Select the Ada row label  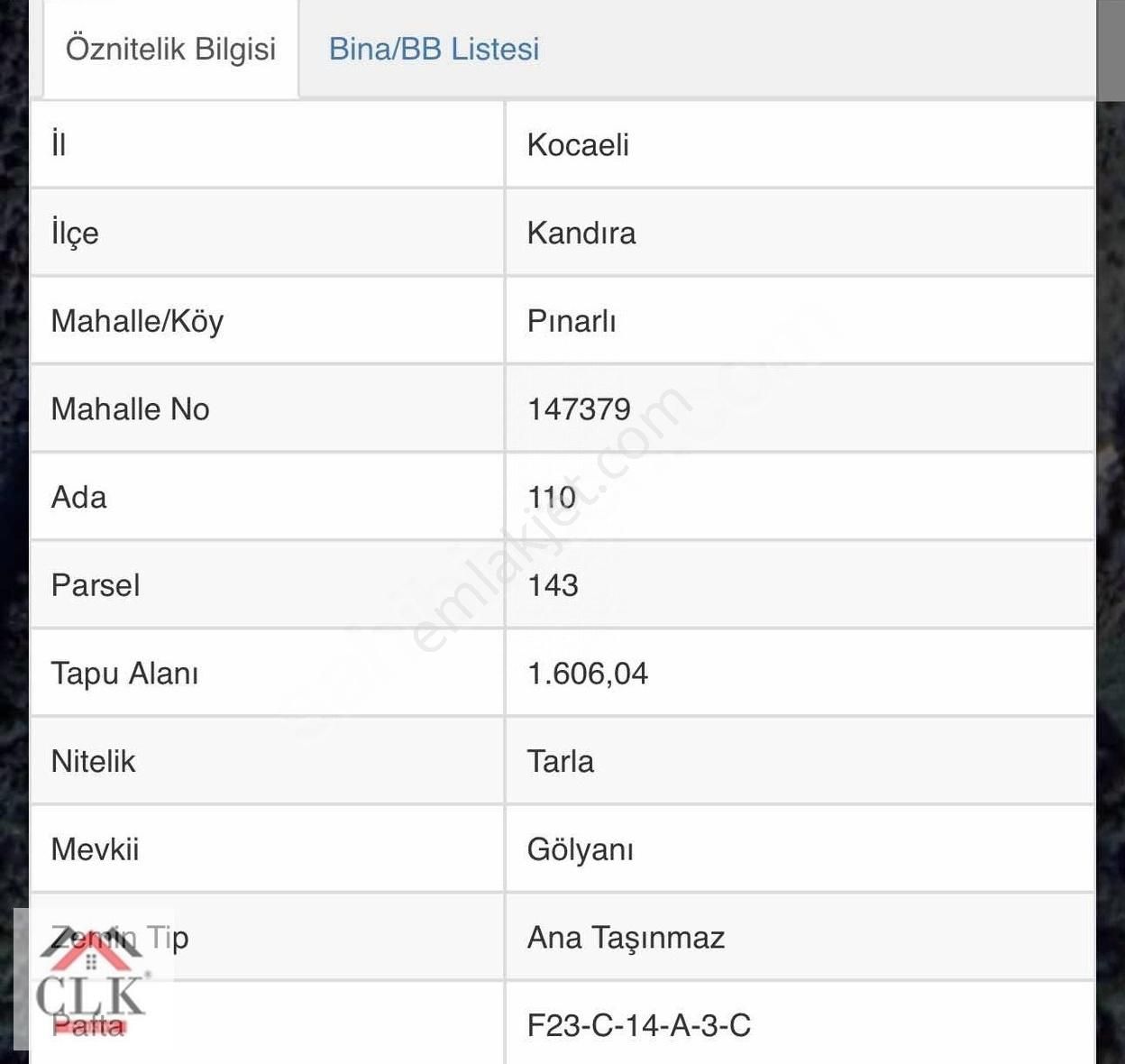point(79,497)
